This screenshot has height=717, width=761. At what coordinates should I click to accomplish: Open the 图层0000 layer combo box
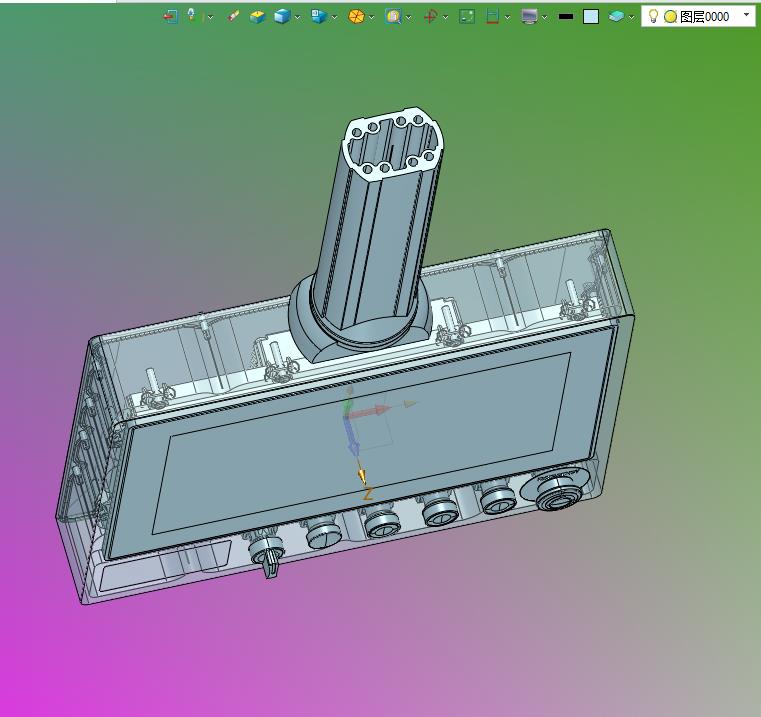click(x=698, y=17)
